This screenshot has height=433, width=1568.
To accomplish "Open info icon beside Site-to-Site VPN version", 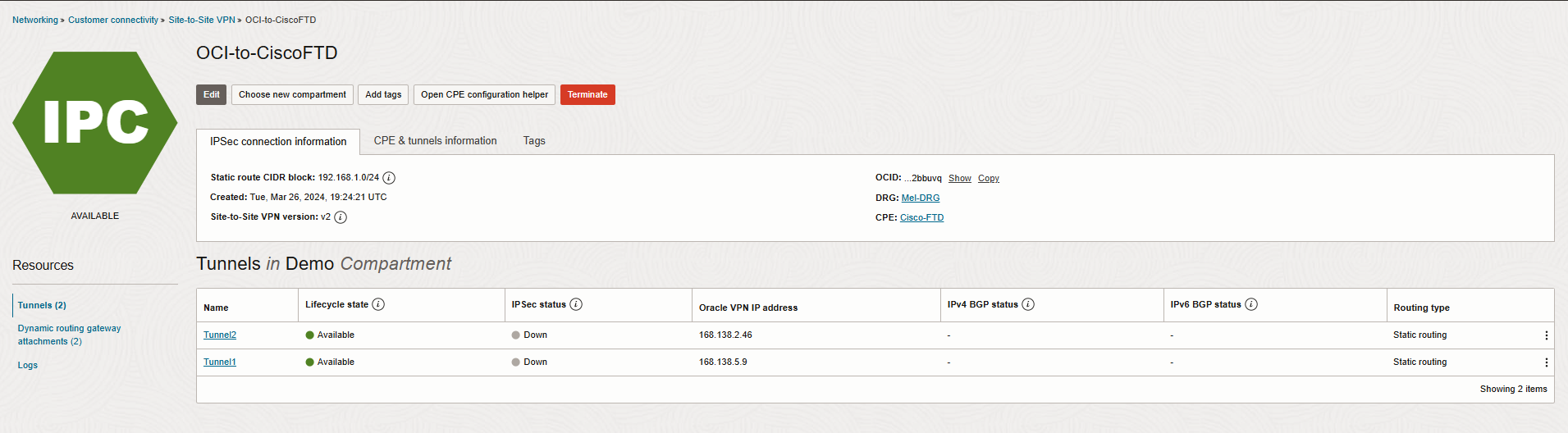I will 341,217.
